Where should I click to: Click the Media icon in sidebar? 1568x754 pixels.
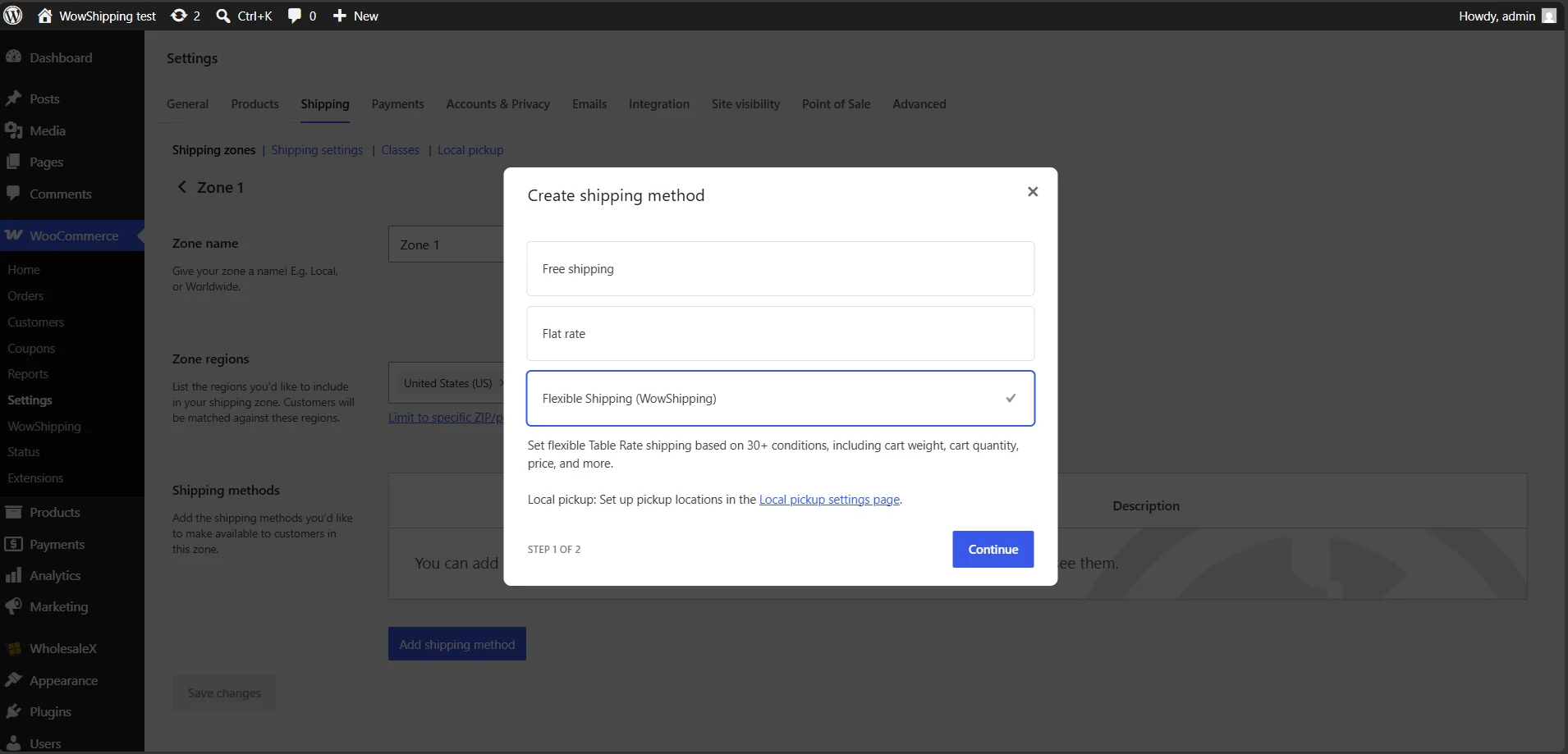13,130
